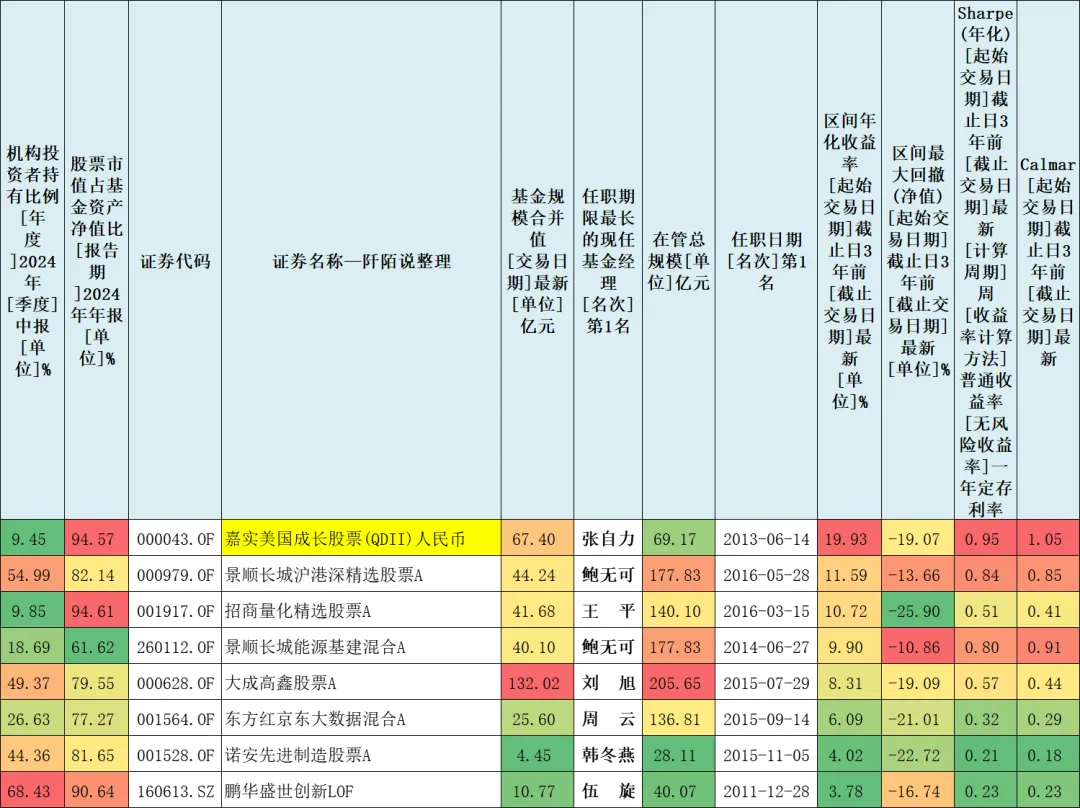Click institutional holding value 68.43
This screenshot has width=1080, height=808.
[x=29, y=791]
